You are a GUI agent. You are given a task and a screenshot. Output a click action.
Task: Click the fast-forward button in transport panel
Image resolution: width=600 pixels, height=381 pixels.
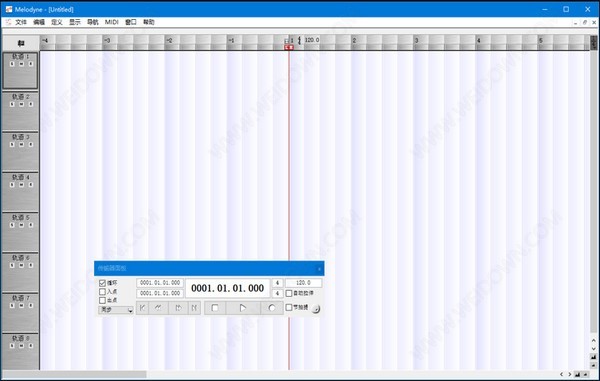point(178,308)
